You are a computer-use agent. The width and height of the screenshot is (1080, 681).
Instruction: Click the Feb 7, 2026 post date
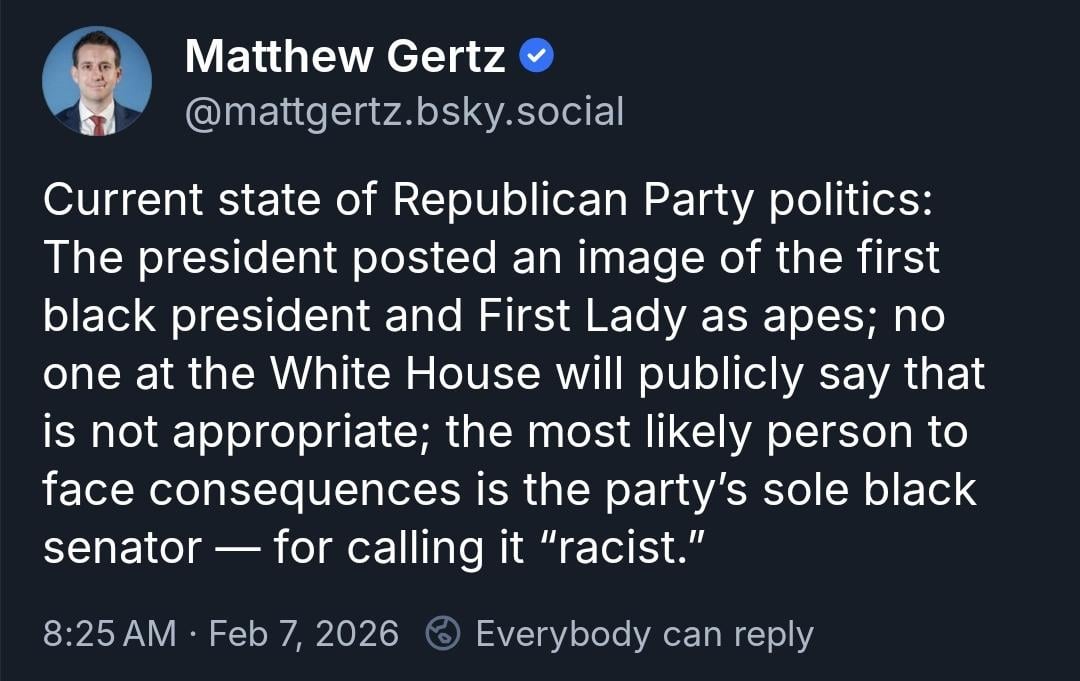coord(302,634)
